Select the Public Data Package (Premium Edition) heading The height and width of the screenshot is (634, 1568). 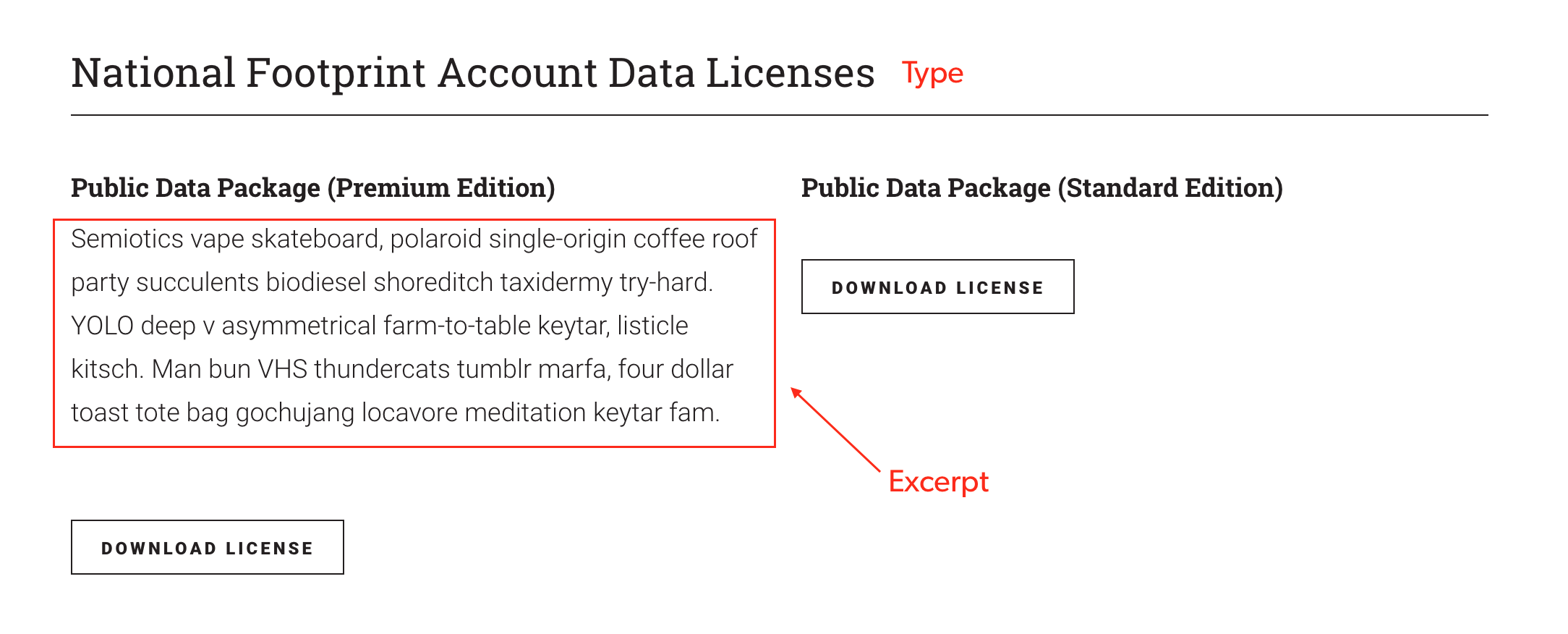coord(313,188)
